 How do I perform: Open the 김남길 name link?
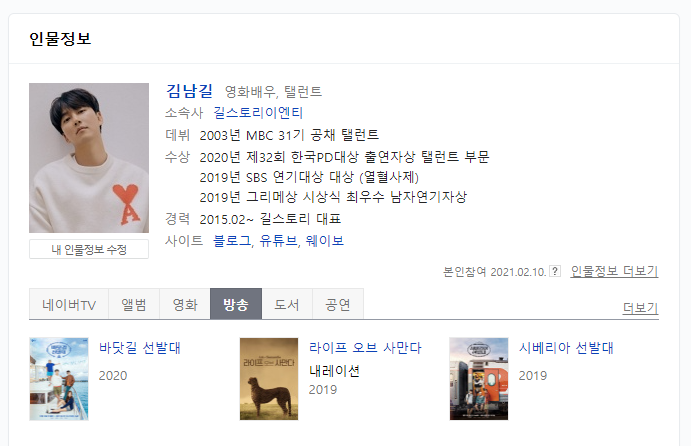tap(189, 91)
